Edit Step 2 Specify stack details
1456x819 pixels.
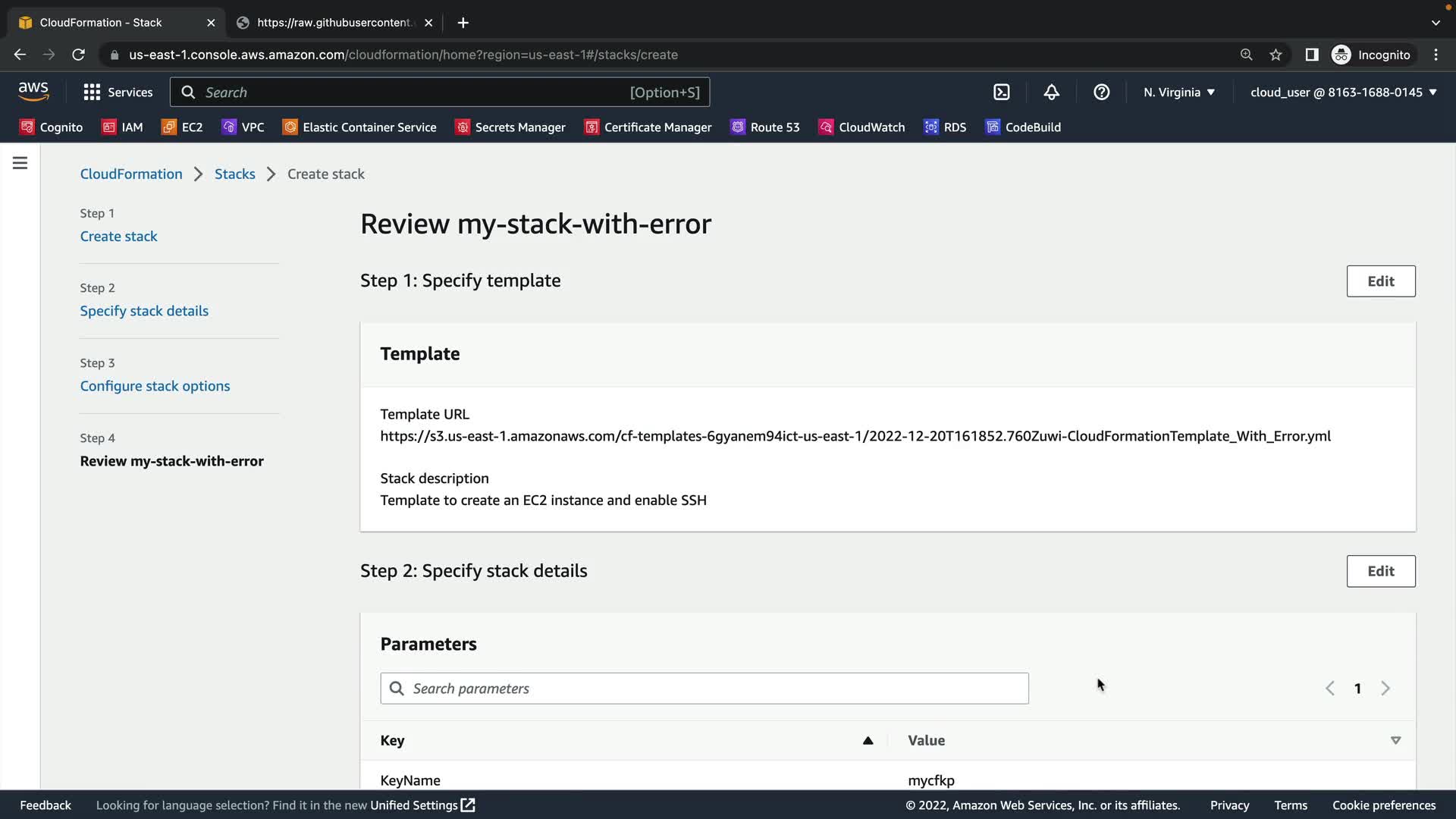(1380, 571)
